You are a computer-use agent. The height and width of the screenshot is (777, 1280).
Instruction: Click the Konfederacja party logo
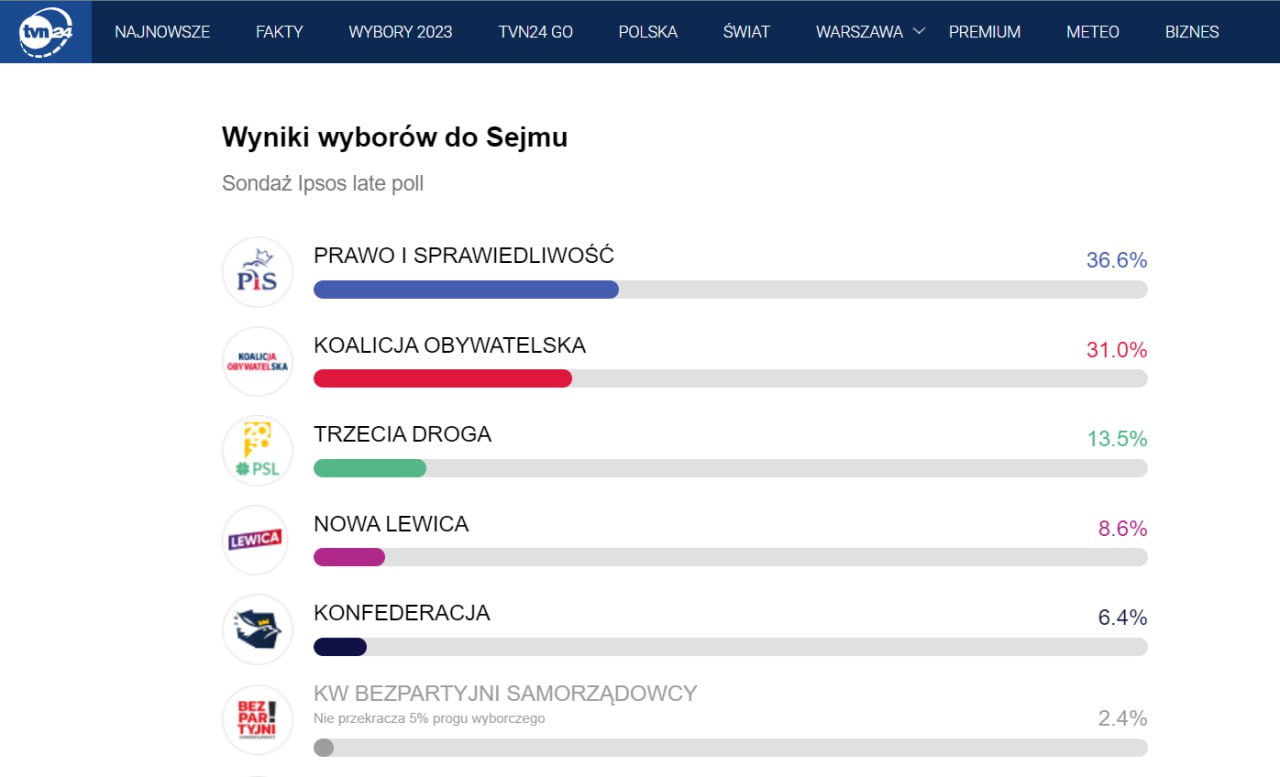[257, 629]
